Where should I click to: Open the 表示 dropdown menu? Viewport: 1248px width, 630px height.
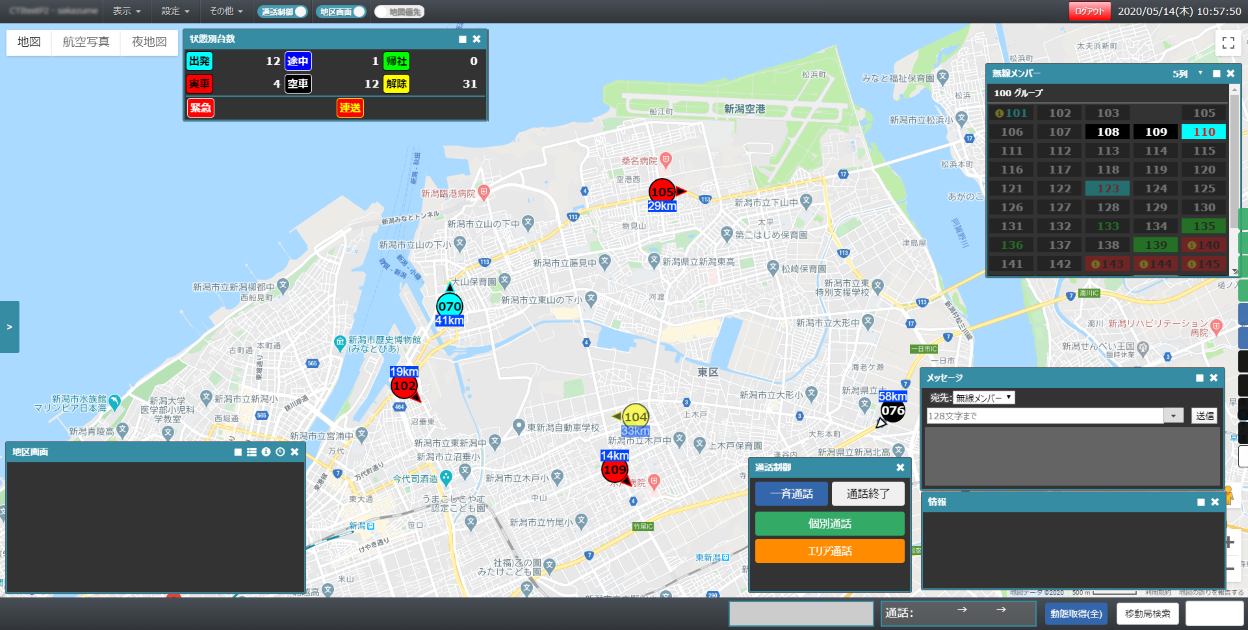tap(126, 11)
